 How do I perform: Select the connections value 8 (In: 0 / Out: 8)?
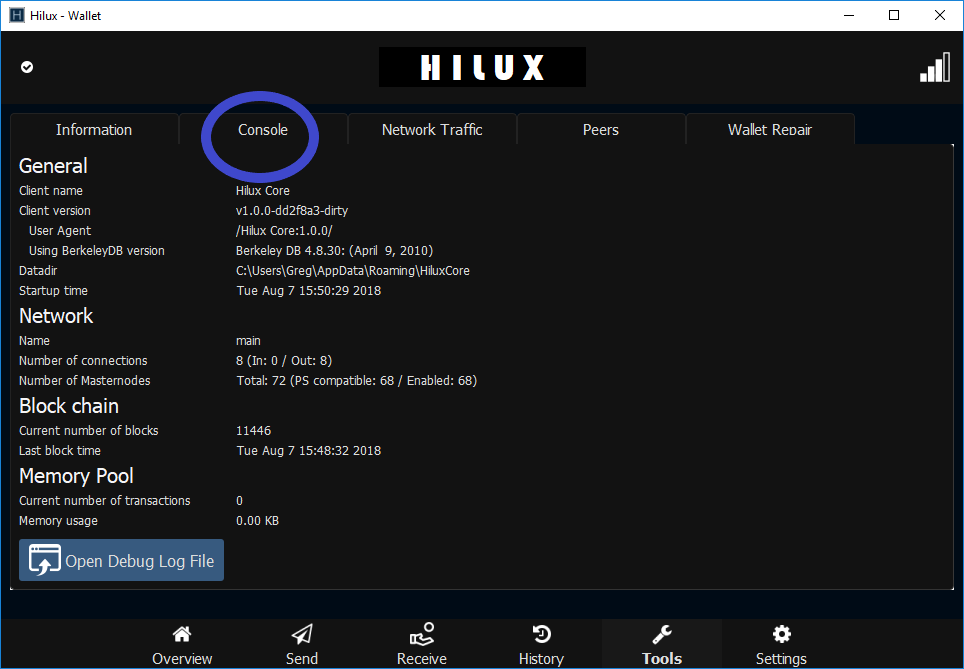[x=284, y=360]
